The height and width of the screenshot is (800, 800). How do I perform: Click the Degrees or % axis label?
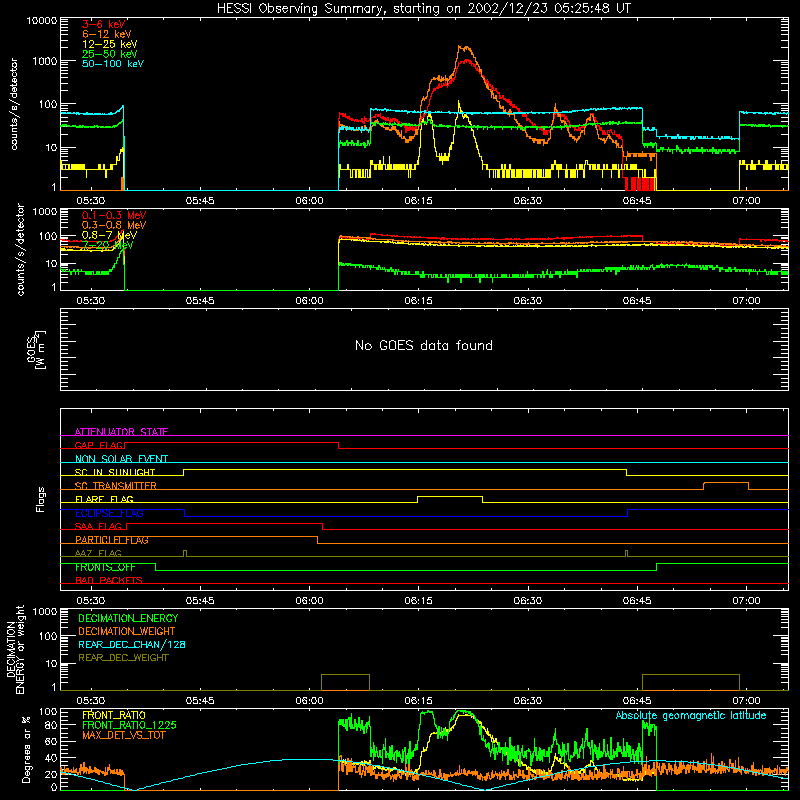[26, 749]
